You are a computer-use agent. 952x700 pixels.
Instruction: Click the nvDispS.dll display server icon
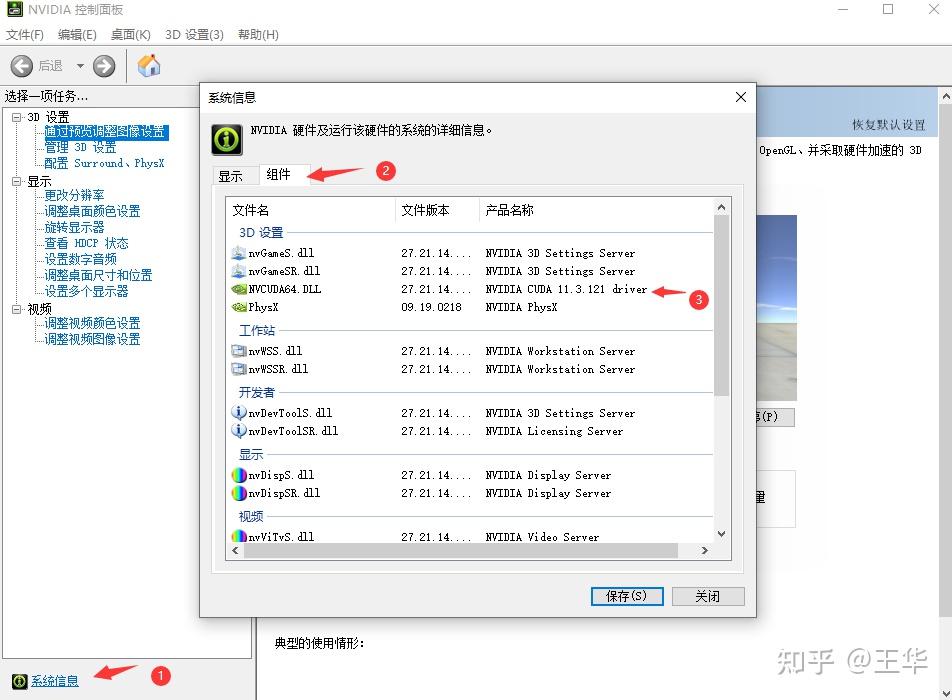pos(240,475)
